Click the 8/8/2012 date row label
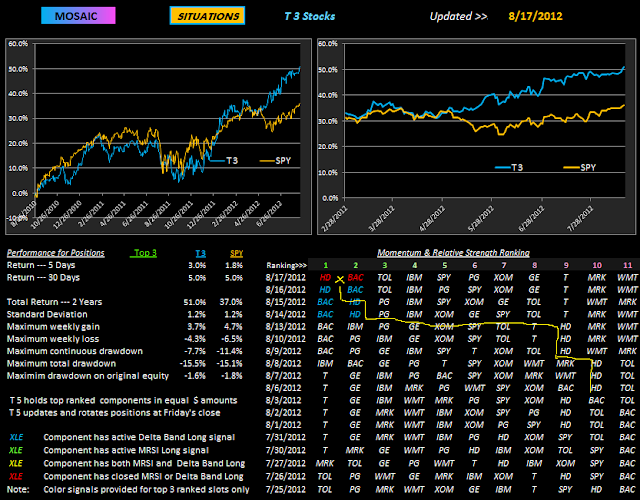 (x=287, y=363)
